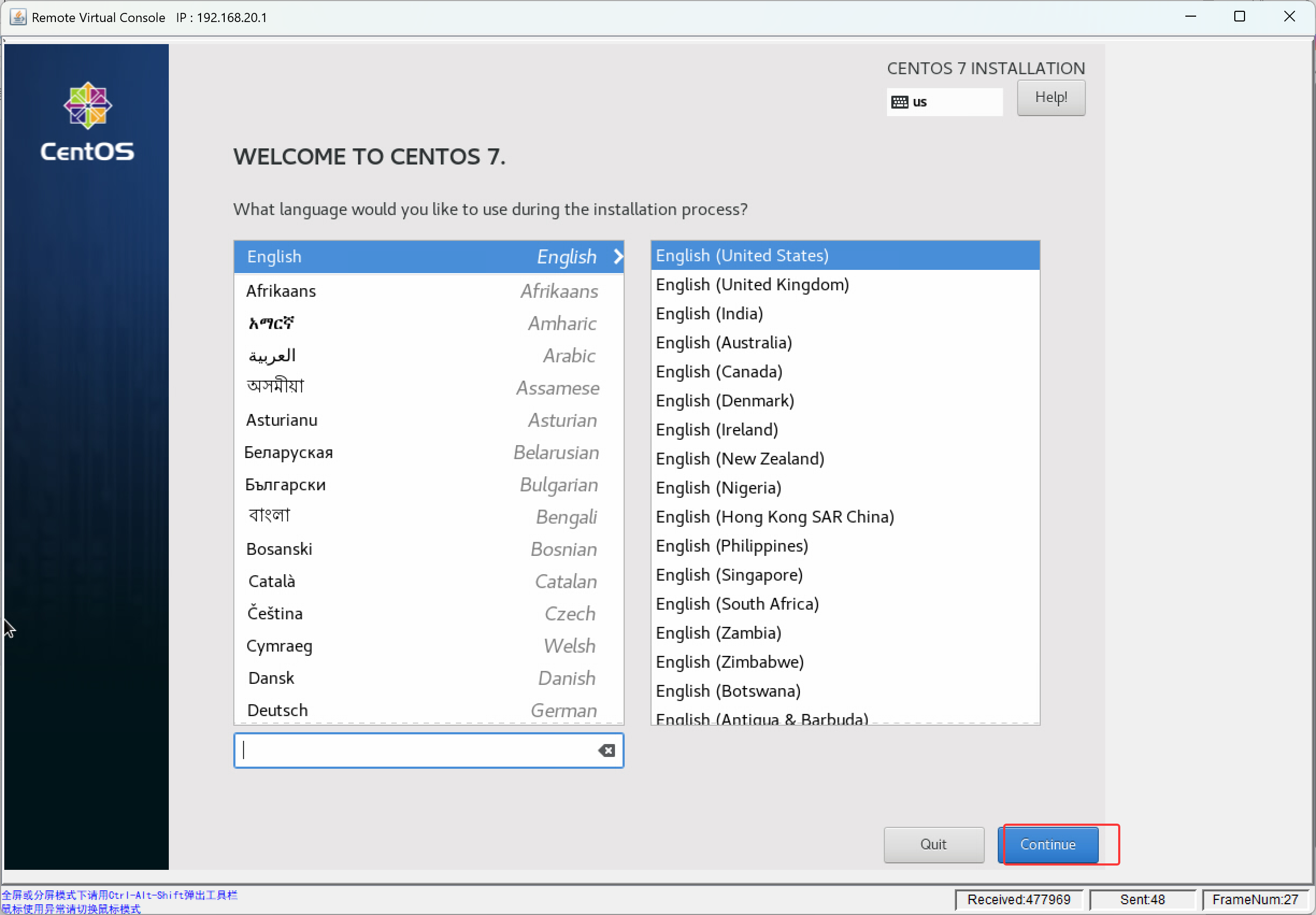1316x915 pixels.
Task: Click the Quit button
Action: pyautogui.click(x=933, y=845)
